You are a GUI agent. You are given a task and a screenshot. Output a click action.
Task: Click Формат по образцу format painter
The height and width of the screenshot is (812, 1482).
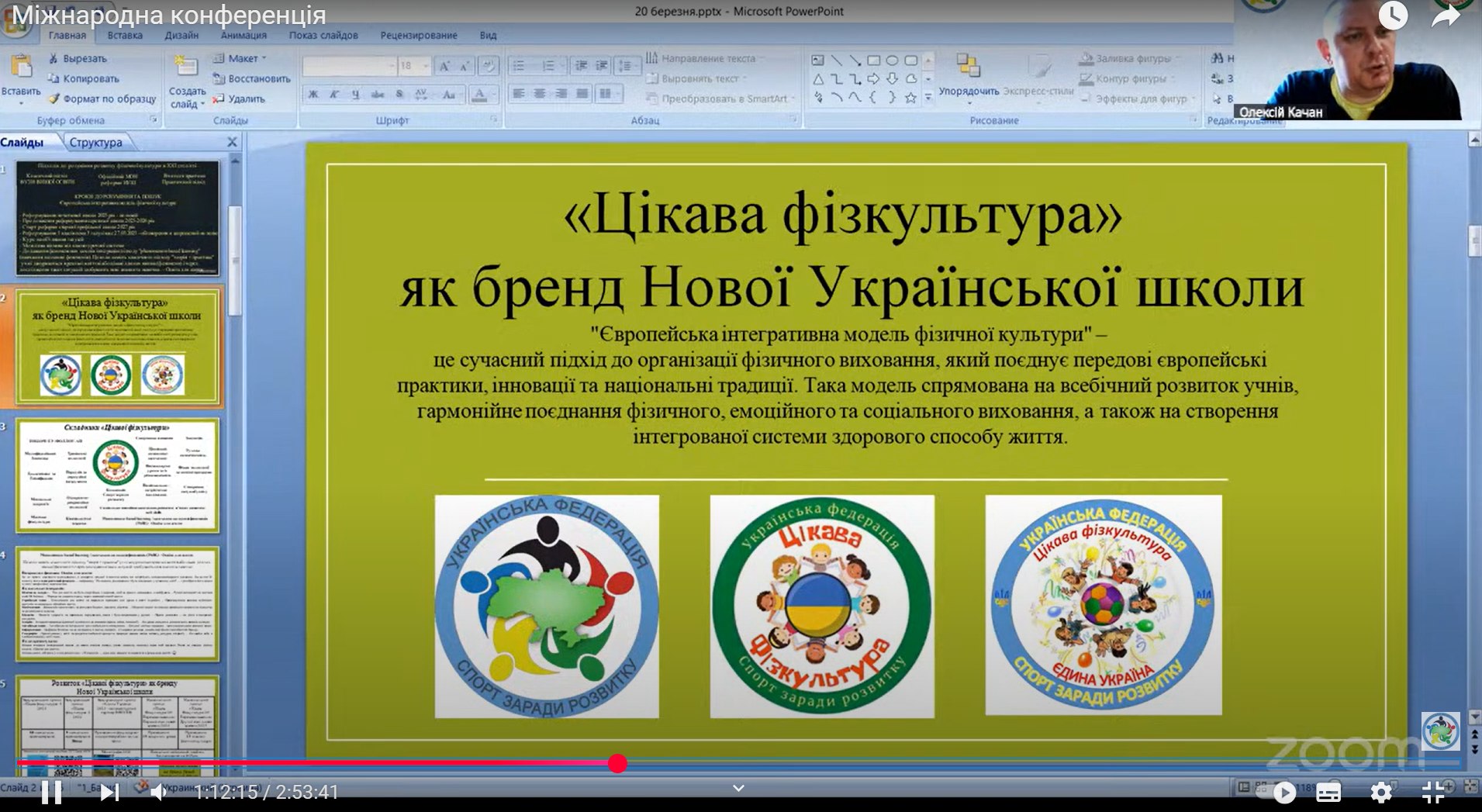(x=102, y=99)
